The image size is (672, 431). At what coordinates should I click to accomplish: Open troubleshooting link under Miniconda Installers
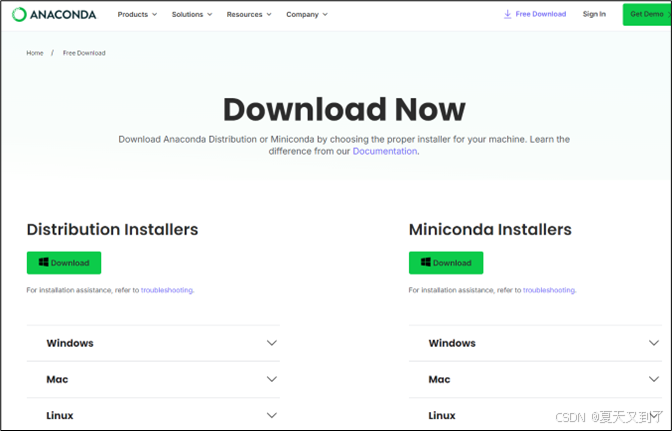(549, 290)
